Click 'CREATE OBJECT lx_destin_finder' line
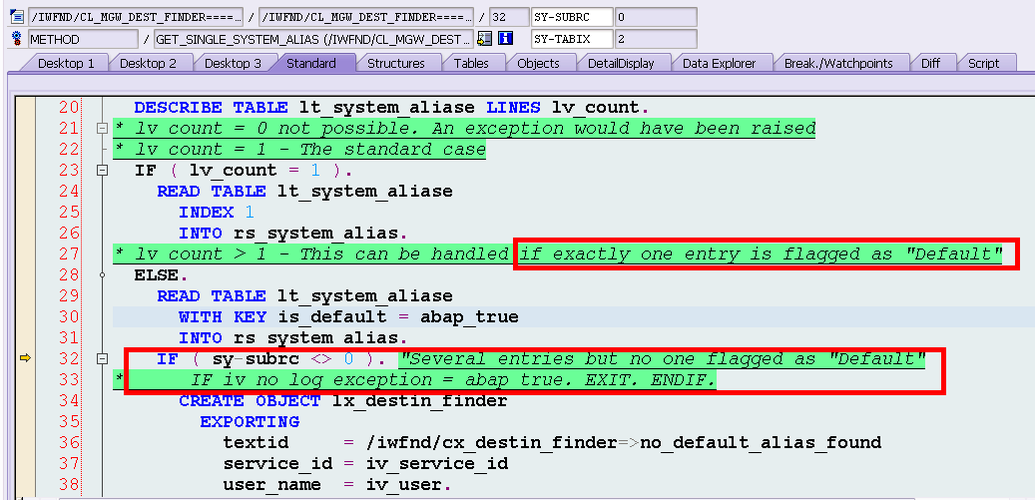The width and height of the screenshot is (1035, 500). (343, 400)
